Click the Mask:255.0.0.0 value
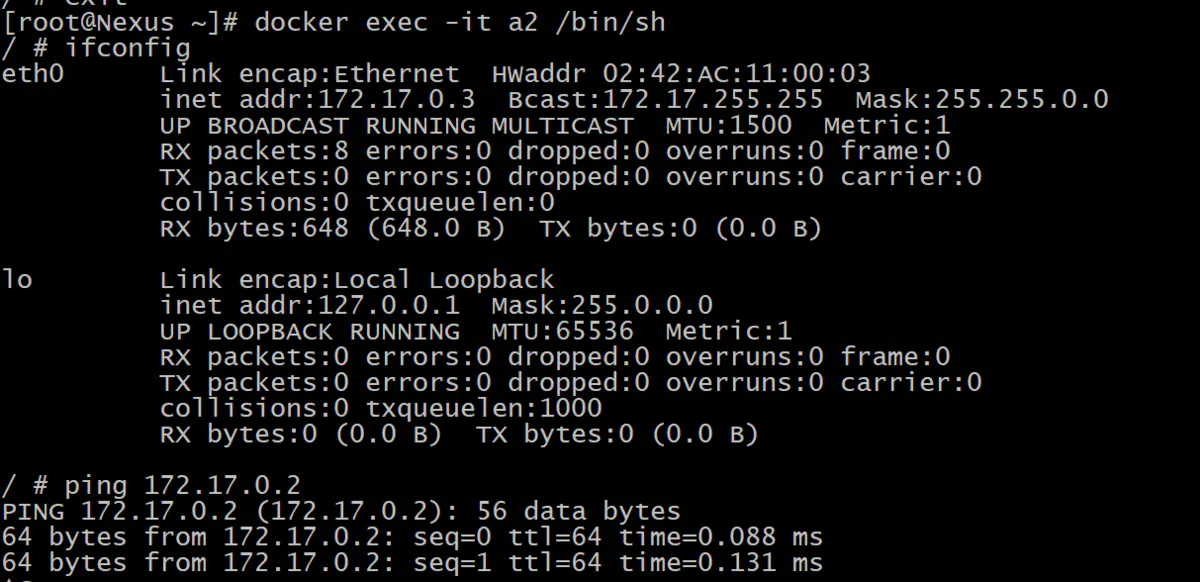 (x=602, y=305)
